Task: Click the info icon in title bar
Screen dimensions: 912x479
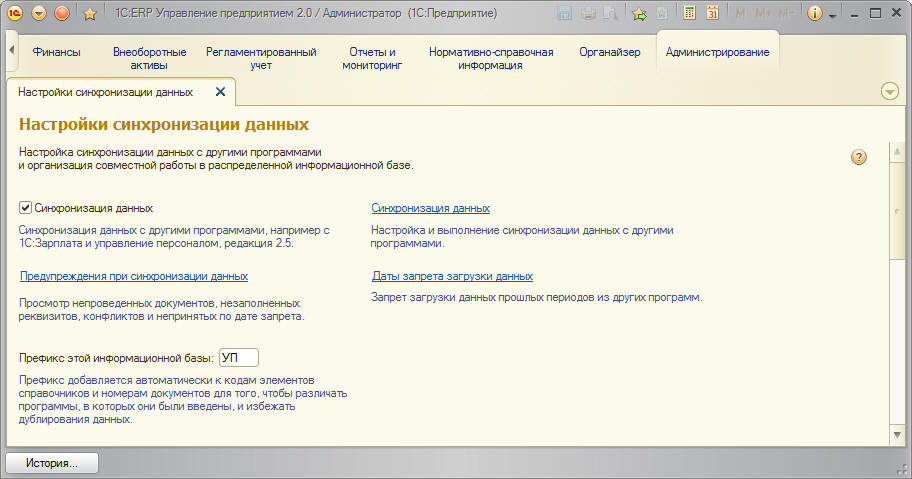Action: 814,13
